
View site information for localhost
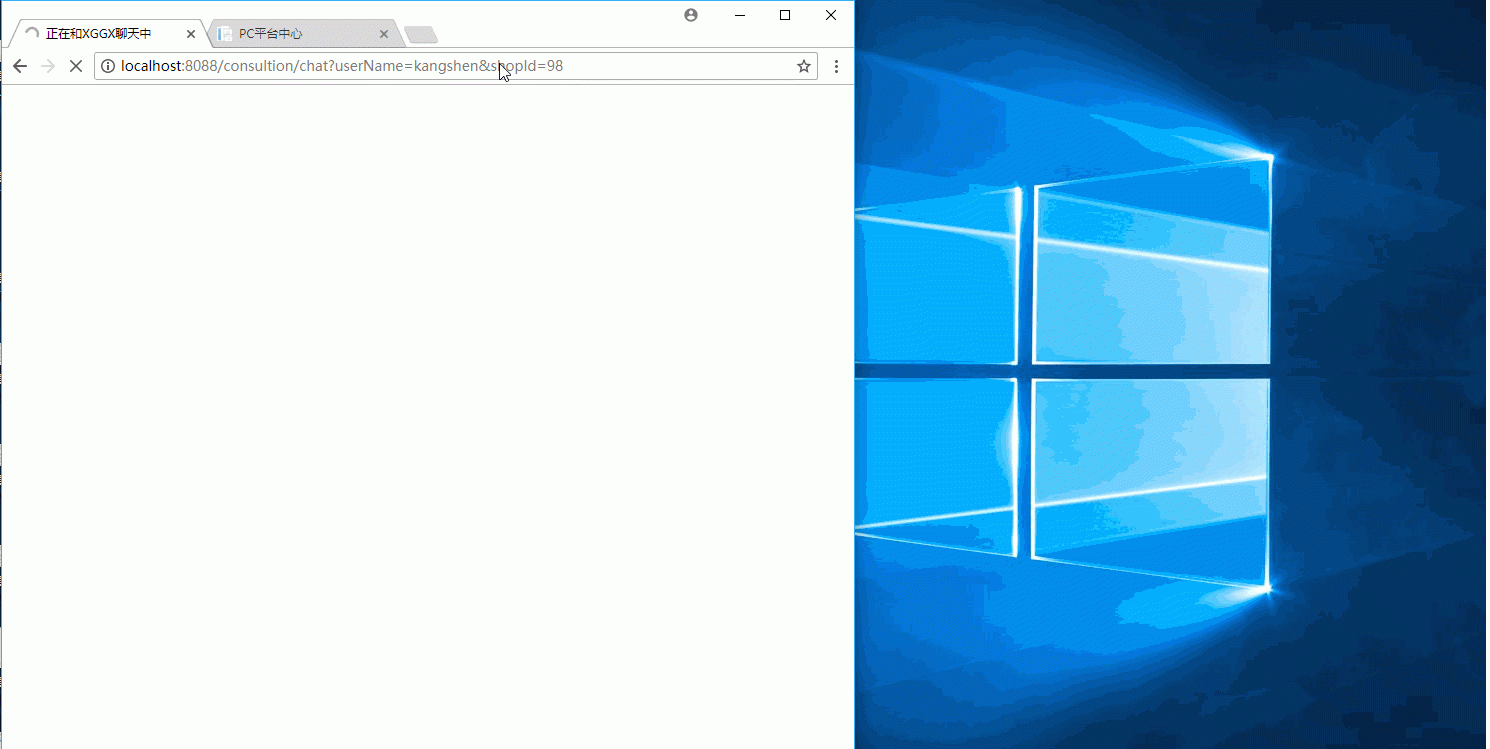tap(108, 66)
